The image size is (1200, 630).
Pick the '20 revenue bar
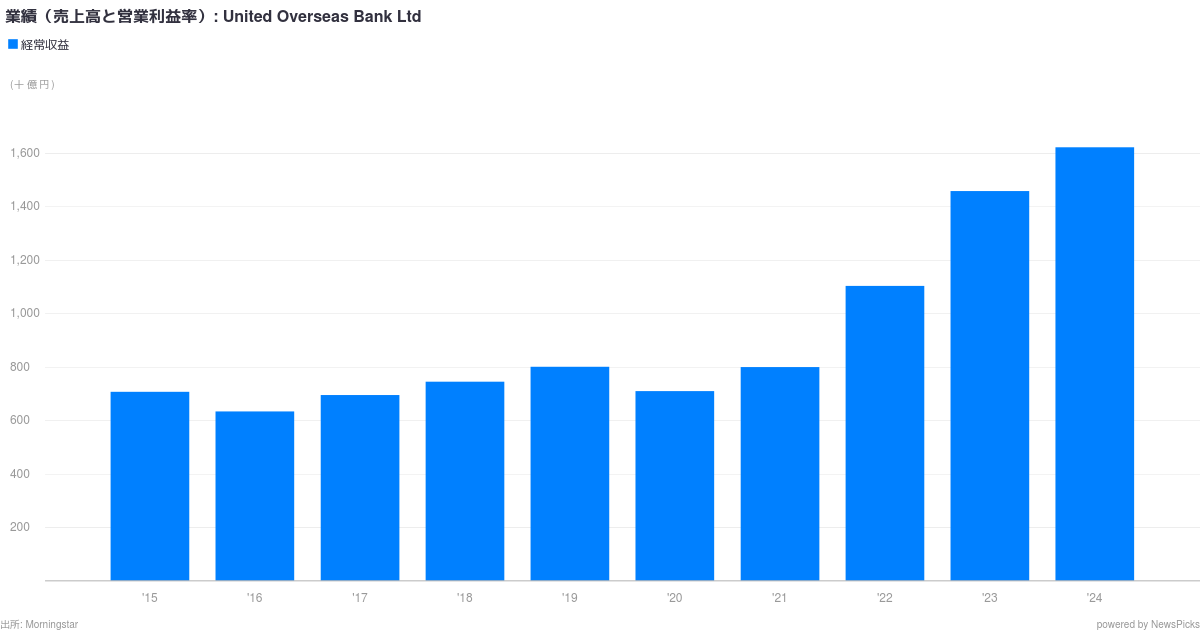pyautogui.click(x=675, y=486)
